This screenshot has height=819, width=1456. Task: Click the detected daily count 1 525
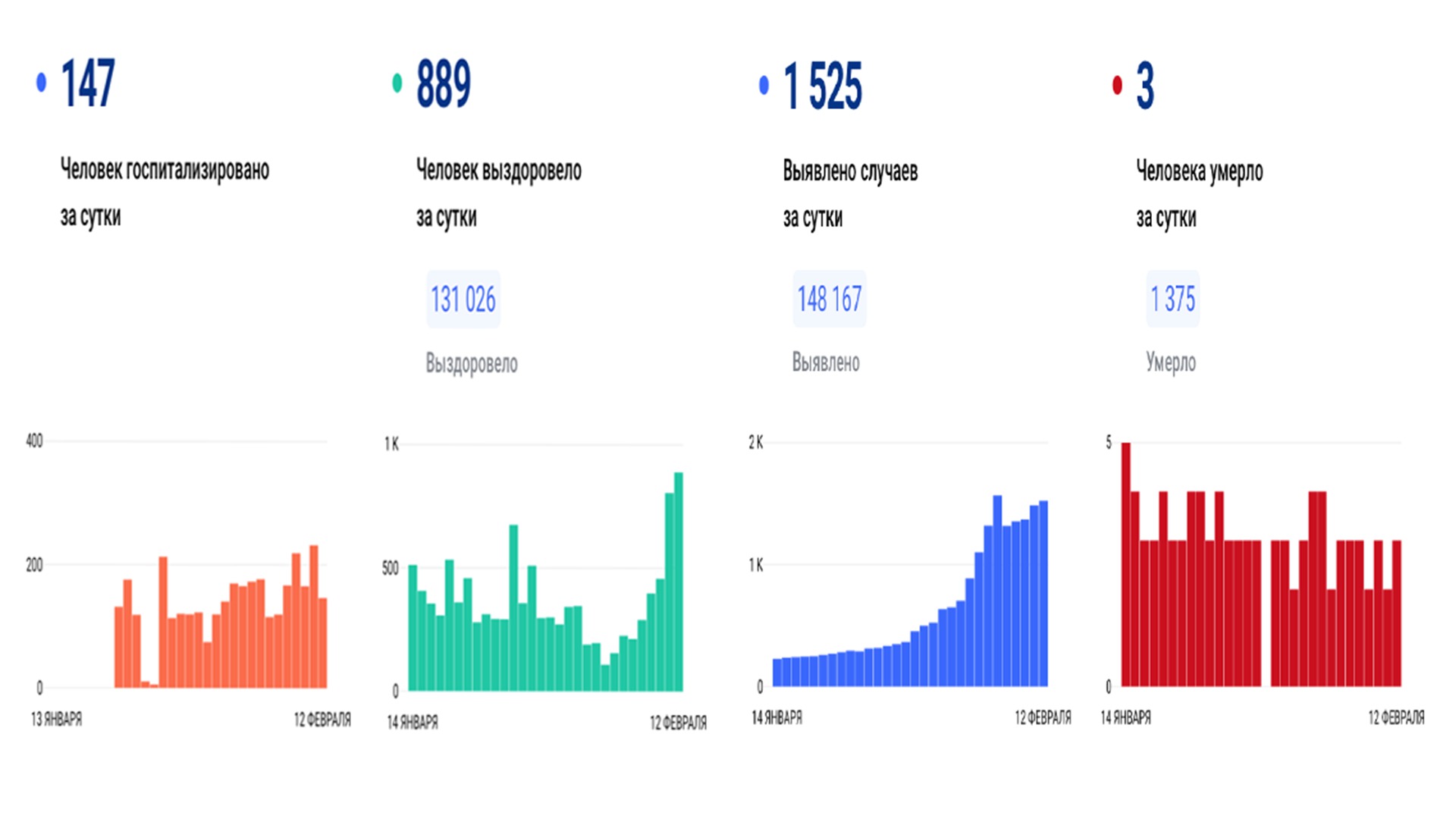tap(823, 86)
